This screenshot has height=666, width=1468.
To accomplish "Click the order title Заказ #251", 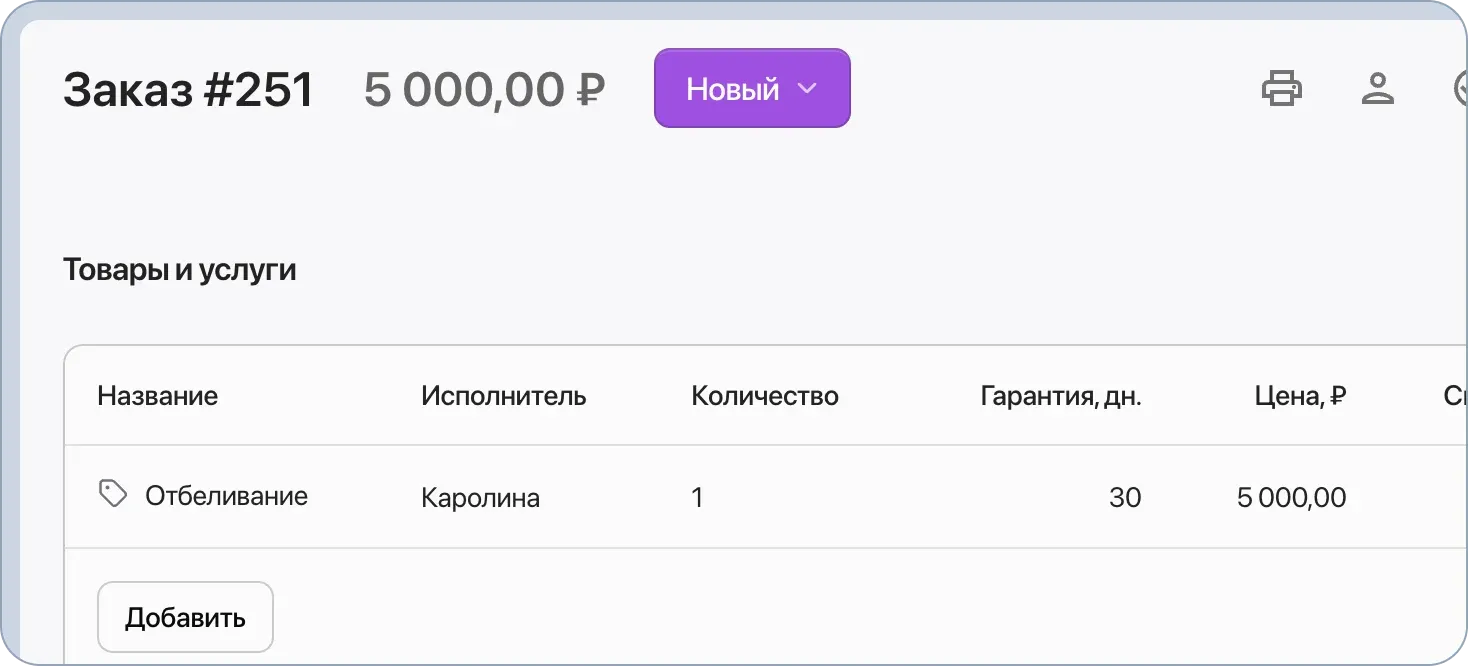I will (x=188, y=88).
